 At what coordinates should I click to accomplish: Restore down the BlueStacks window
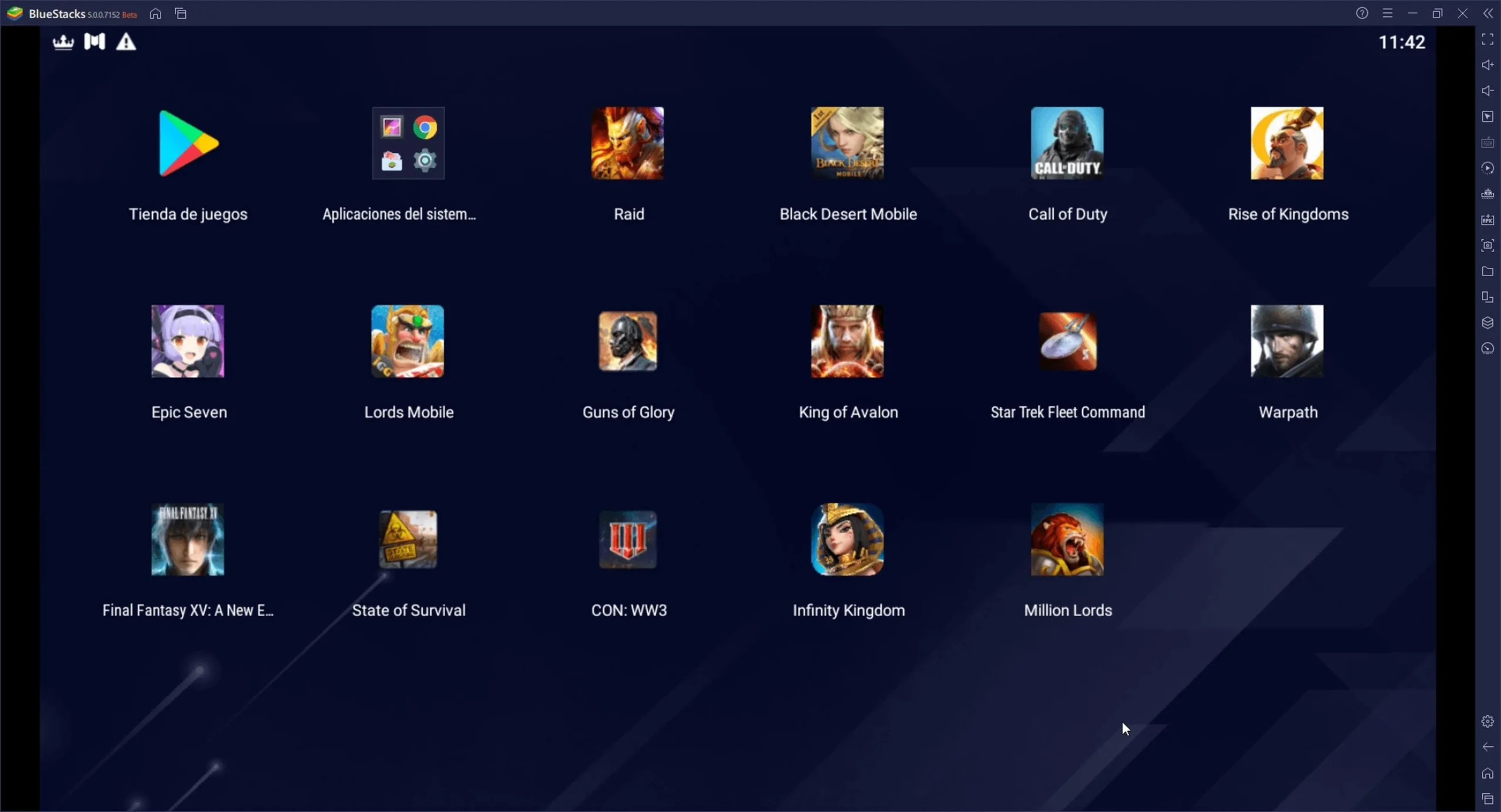1437,13
